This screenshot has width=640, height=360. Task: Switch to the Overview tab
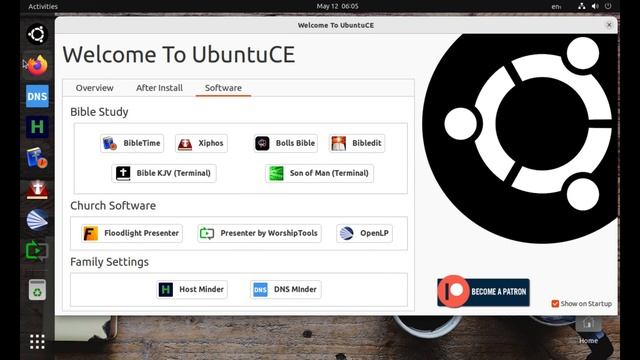click(x=95, y=88)
